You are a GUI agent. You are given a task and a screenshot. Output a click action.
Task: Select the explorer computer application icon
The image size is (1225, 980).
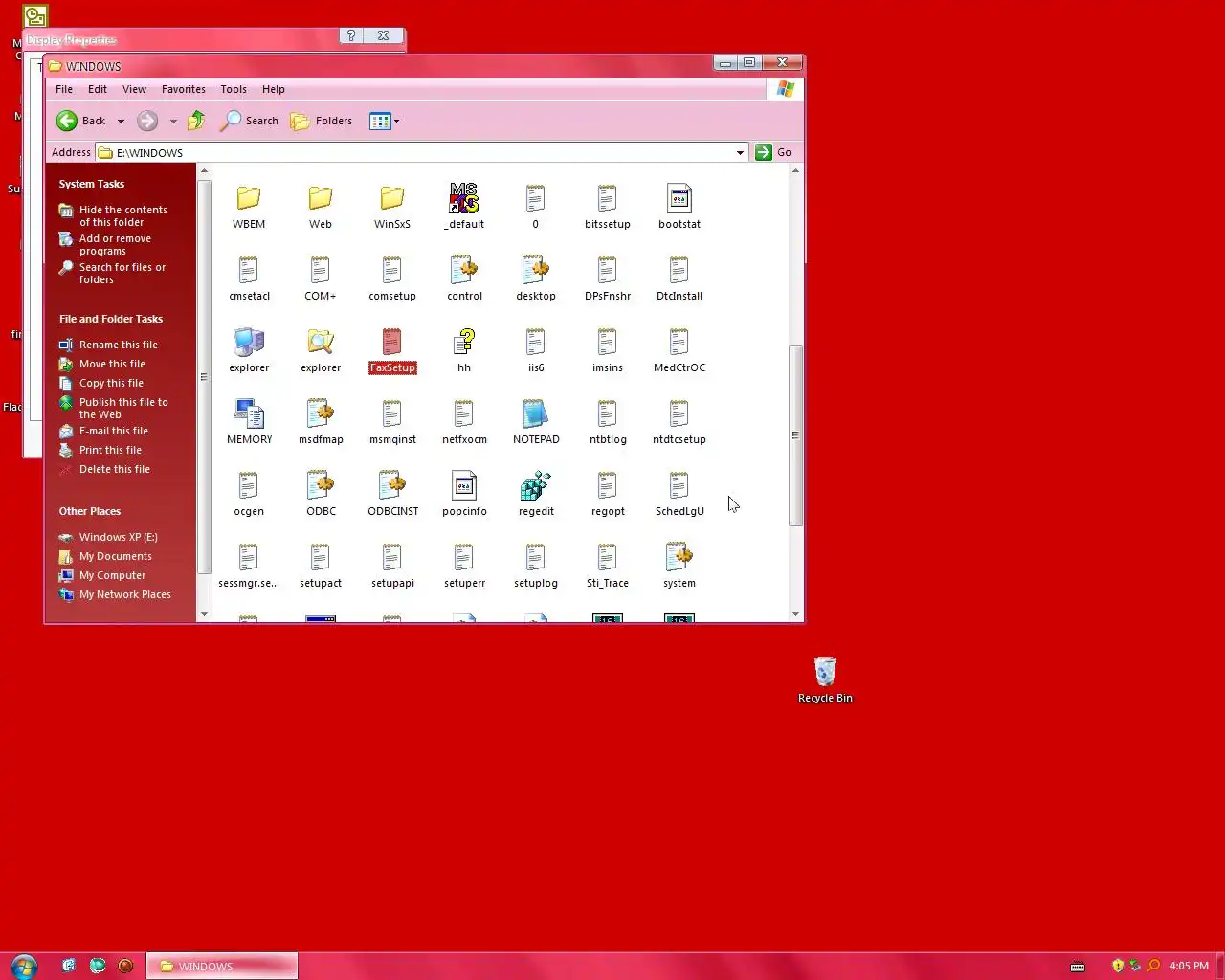(x=249, y=342)
